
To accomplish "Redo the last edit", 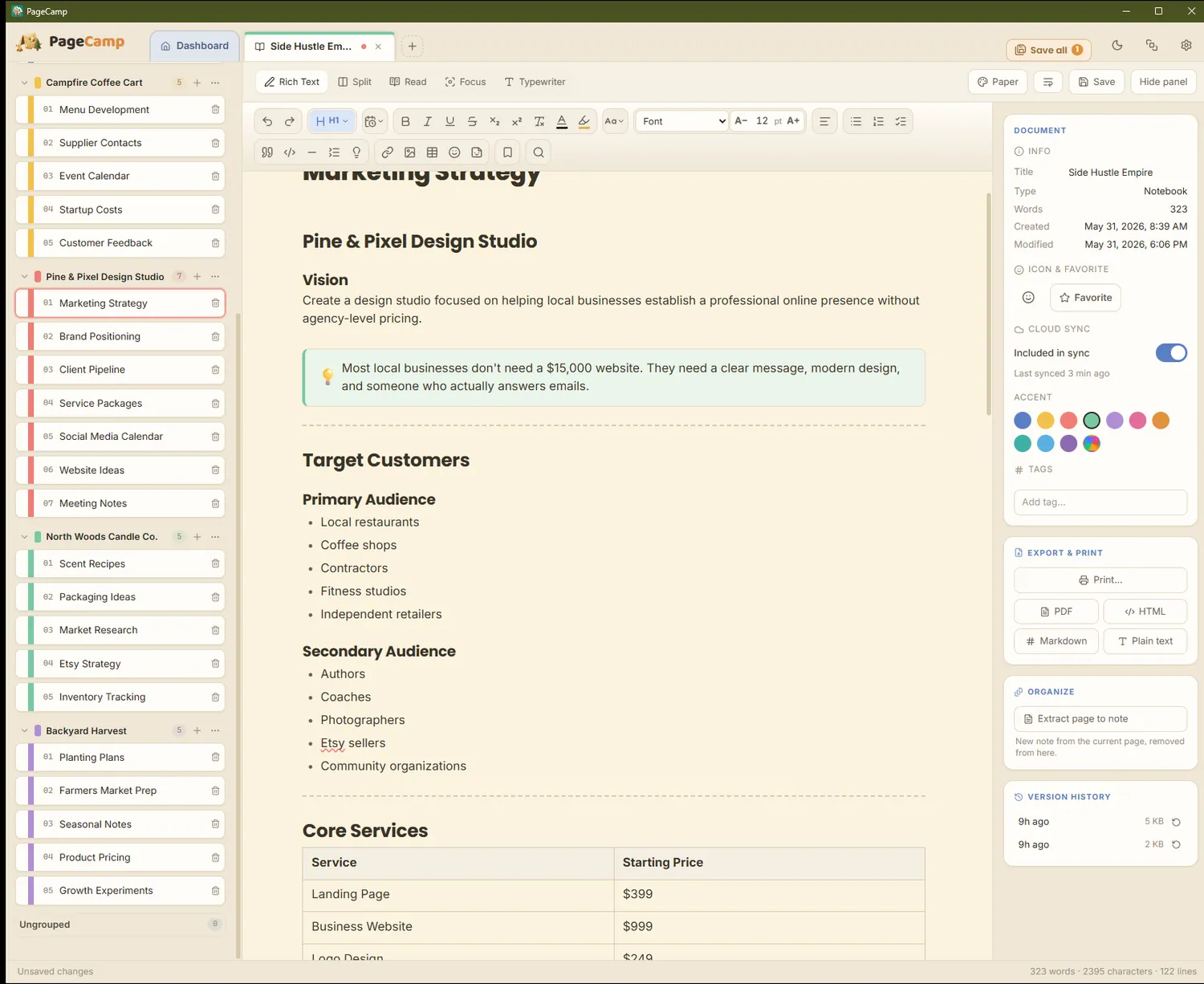I will (290, 121).
